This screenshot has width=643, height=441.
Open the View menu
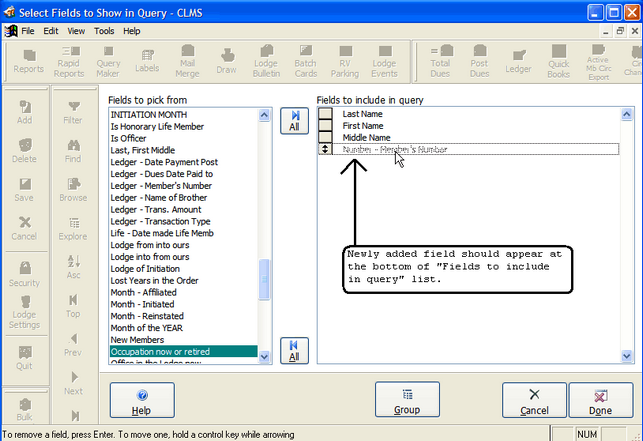click(77, 31)
